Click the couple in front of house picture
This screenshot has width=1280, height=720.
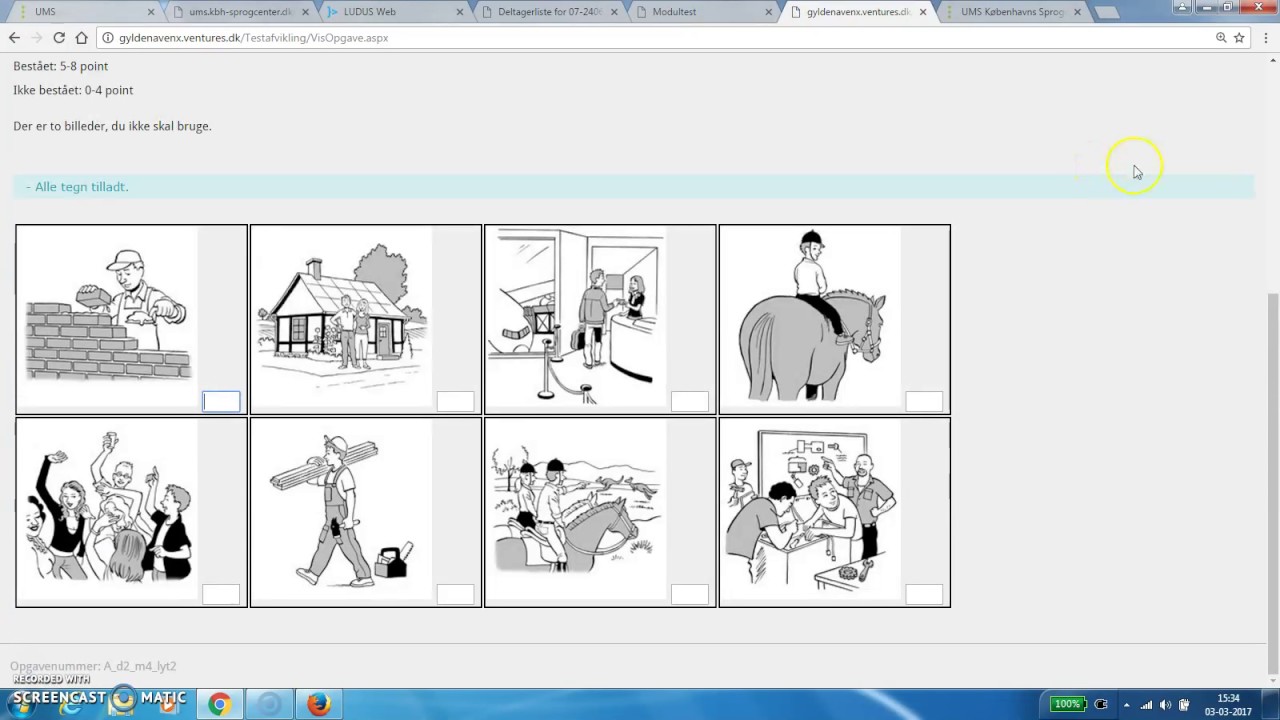coord(343,316)
